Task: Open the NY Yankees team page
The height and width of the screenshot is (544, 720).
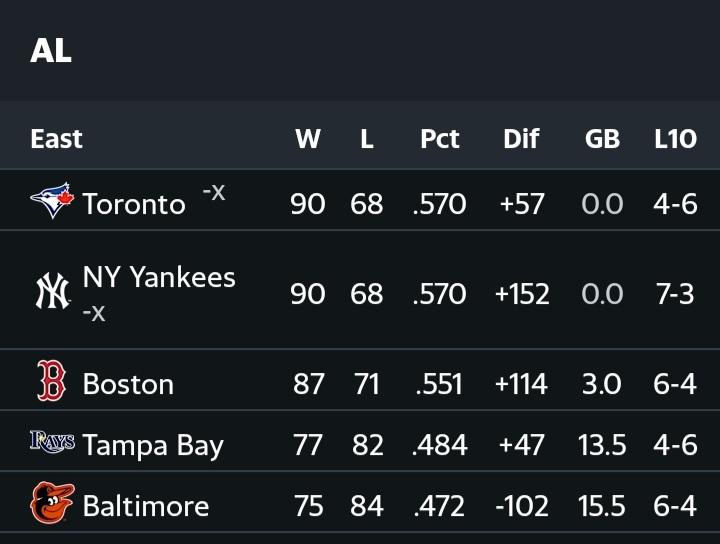Action: point(159,277)
